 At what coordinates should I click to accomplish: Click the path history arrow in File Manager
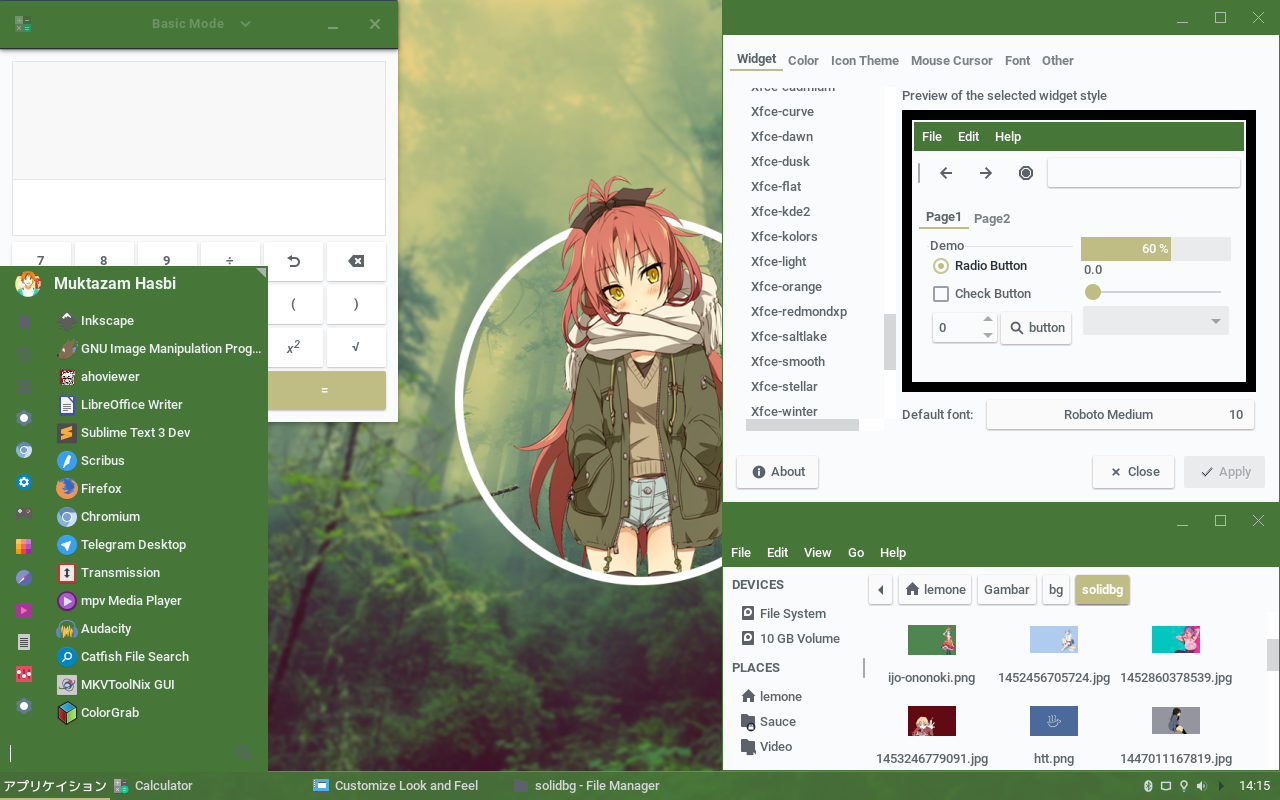(x=880, y=590)
